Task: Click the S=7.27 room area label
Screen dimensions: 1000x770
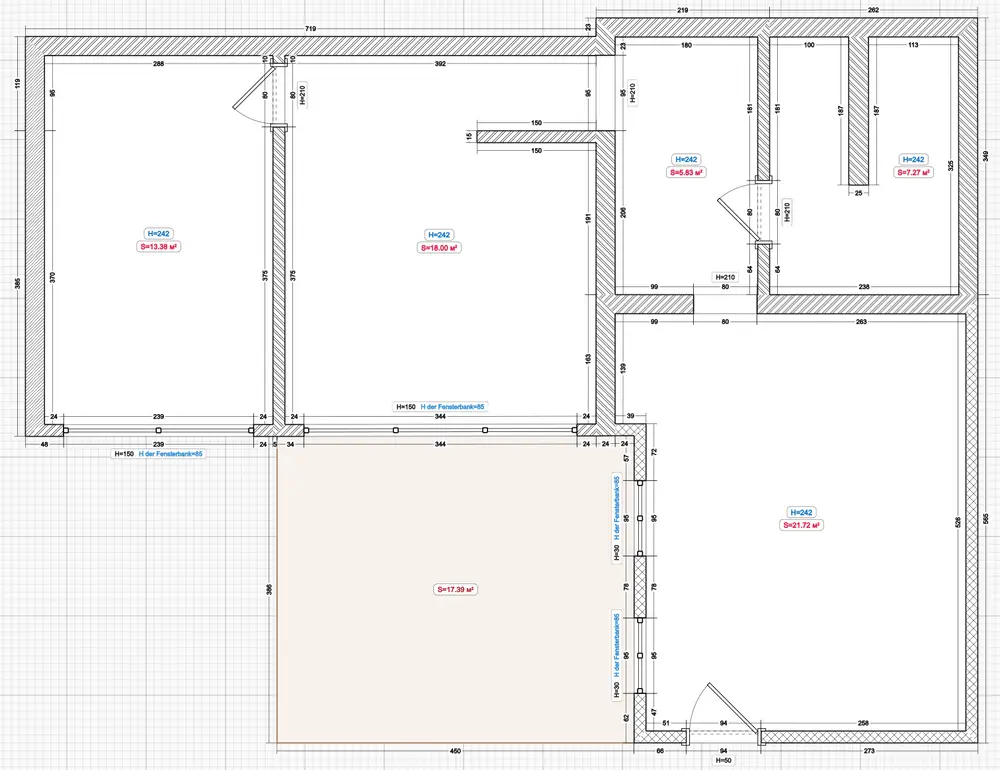Action: [913, 172]
